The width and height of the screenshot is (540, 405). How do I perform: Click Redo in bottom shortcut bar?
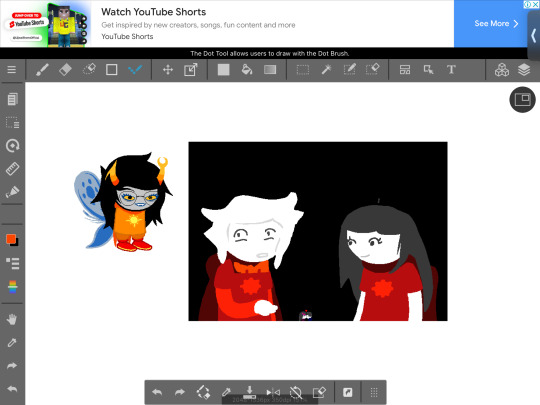(180, 392)
